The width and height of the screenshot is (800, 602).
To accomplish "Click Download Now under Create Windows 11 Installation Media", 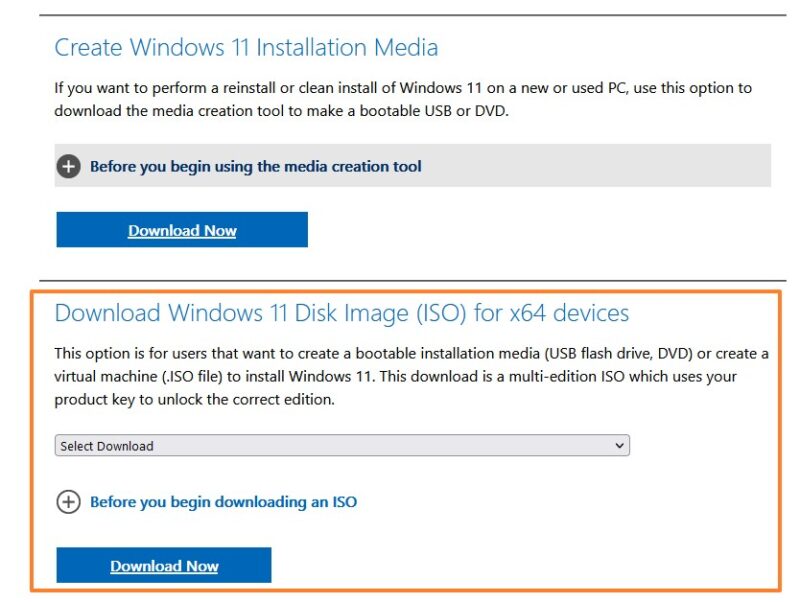I will click(x=182, y=230).
